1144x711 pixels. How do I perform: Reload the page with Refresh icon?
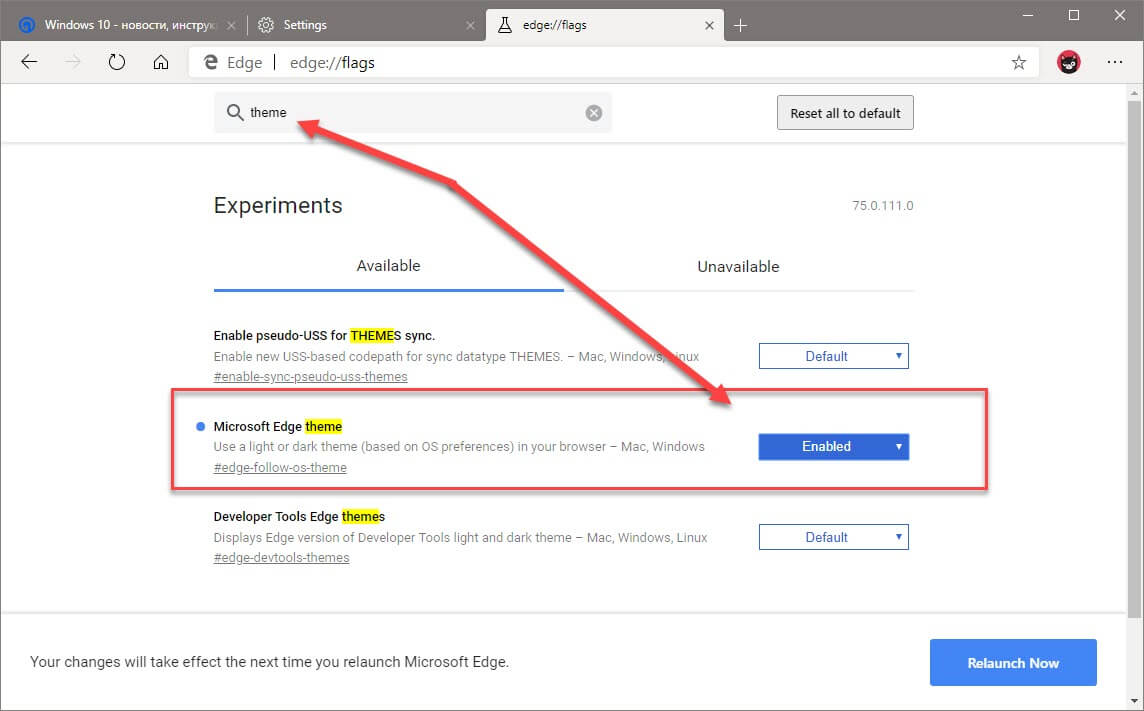[117, 62]
